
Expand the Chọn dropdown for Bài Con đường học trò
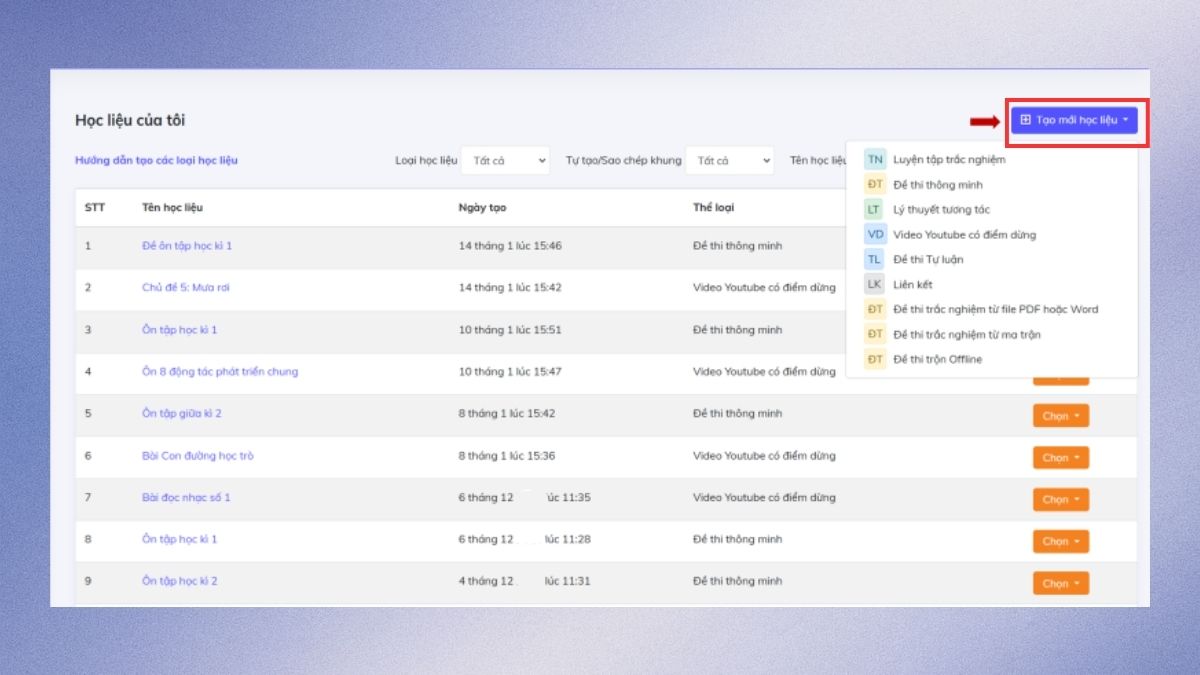tap(1061, 458)
